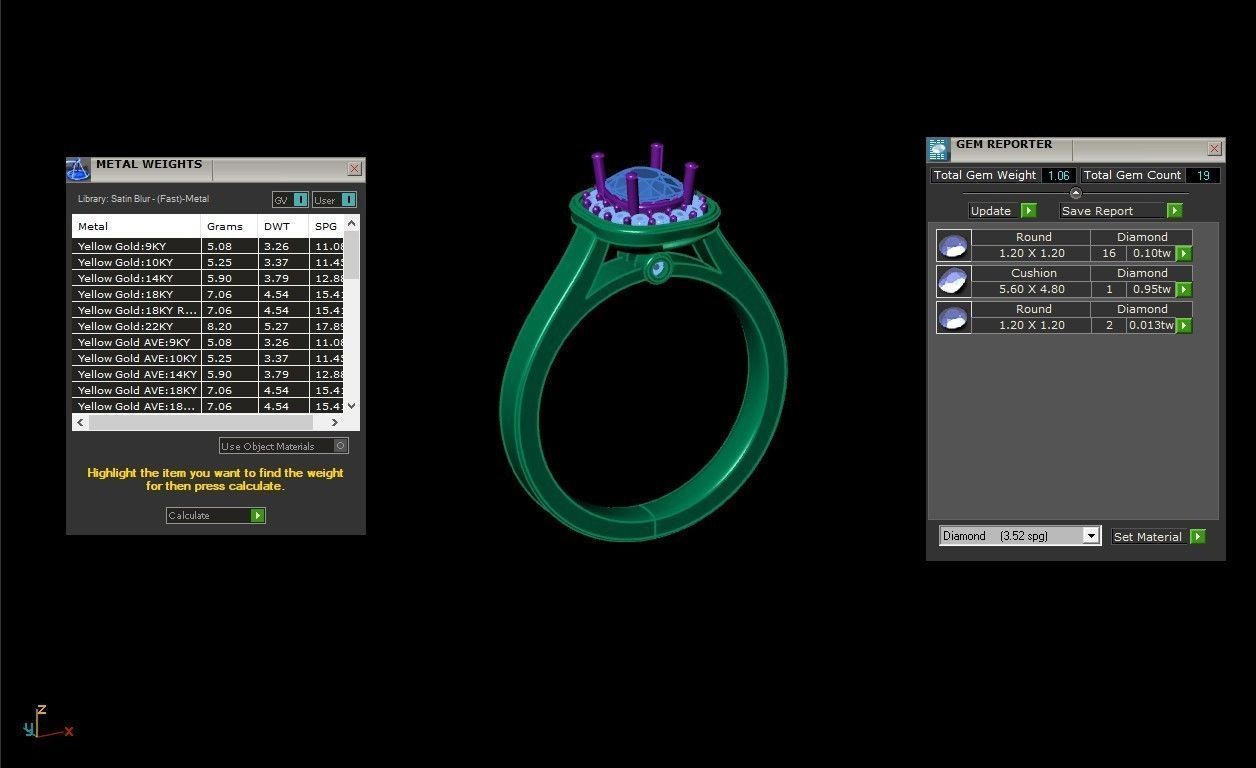This screenshot has height=768, width=1256.
Task: Click green arrow on Update button
Action: coord(1028,211)
